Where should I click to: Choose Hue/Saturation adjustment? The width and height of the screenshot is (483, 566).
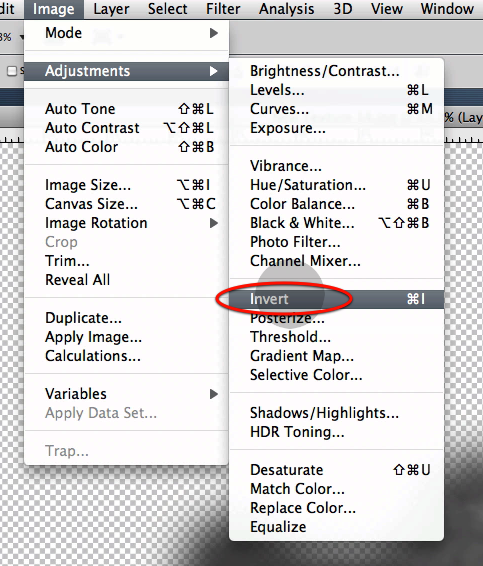click(336, 185)
